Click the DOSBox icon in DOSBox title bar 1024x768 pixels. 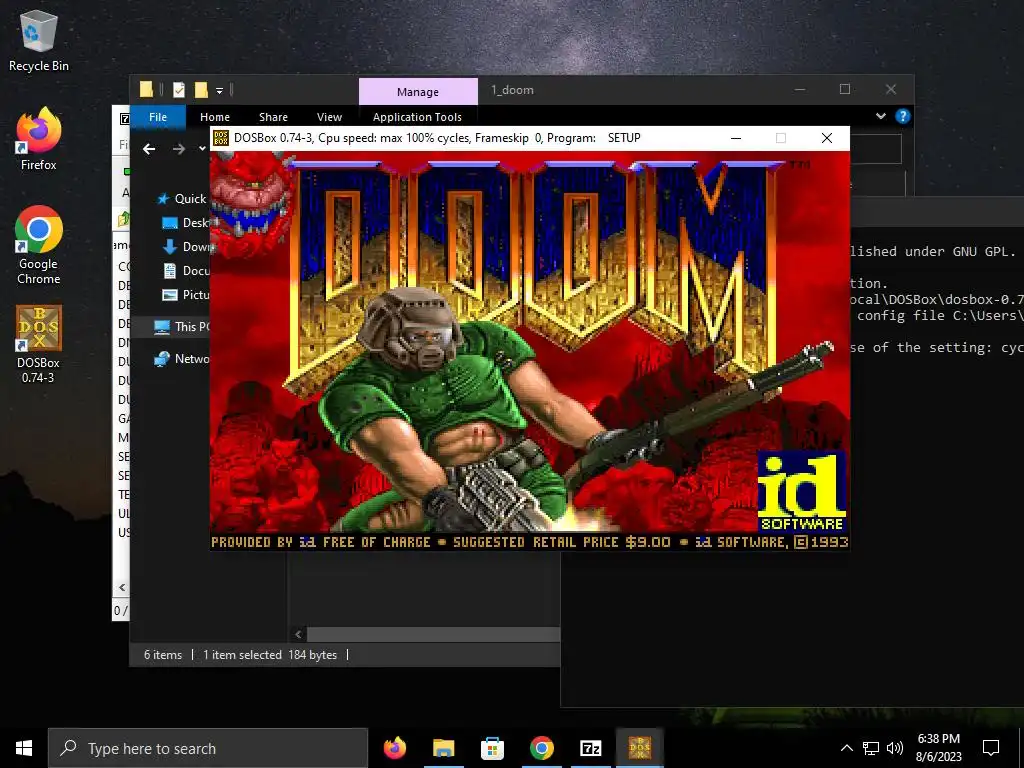click(x=221, y=138)
